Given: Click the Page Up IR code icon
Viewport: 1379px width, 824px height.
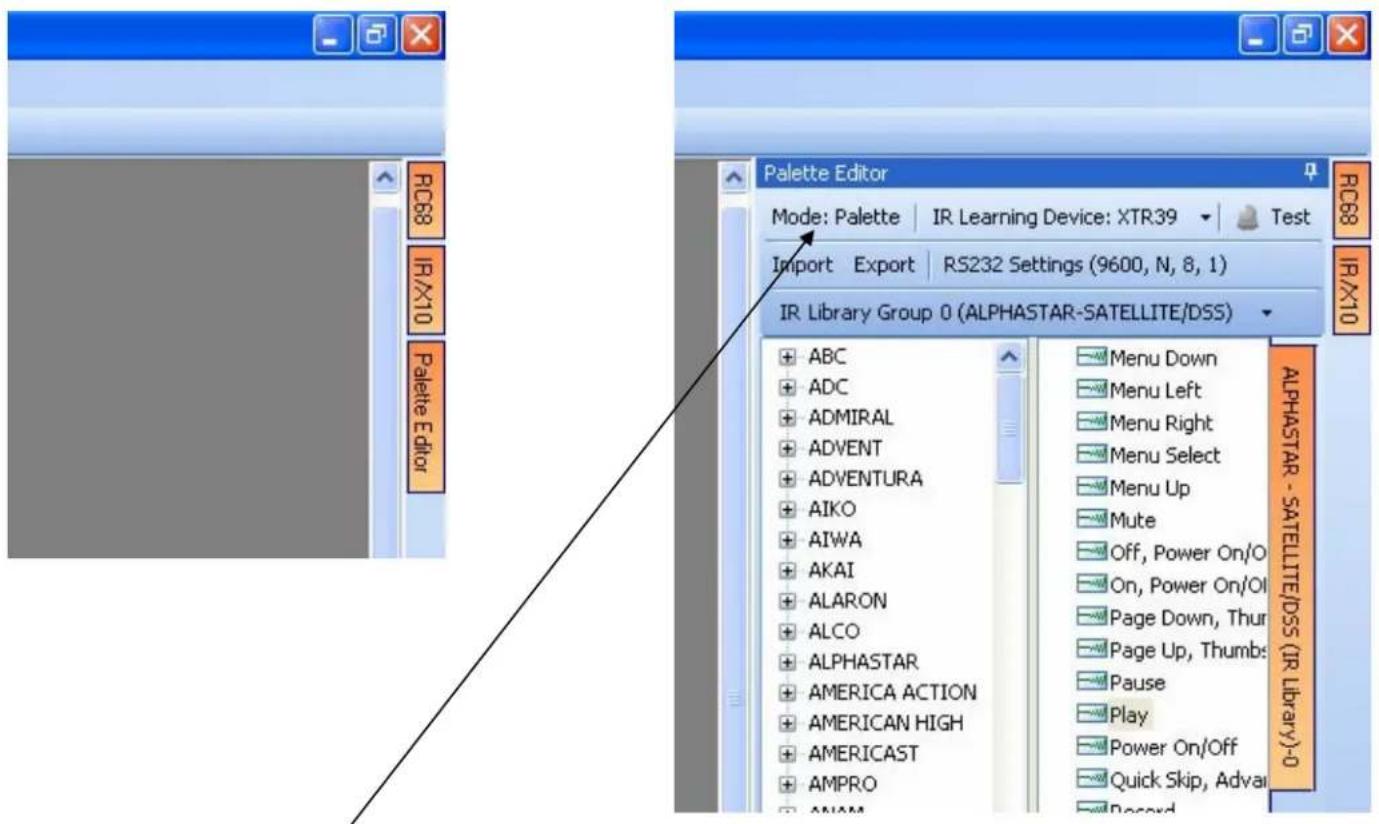Looking at the screenshot, I should [1091, 650].
